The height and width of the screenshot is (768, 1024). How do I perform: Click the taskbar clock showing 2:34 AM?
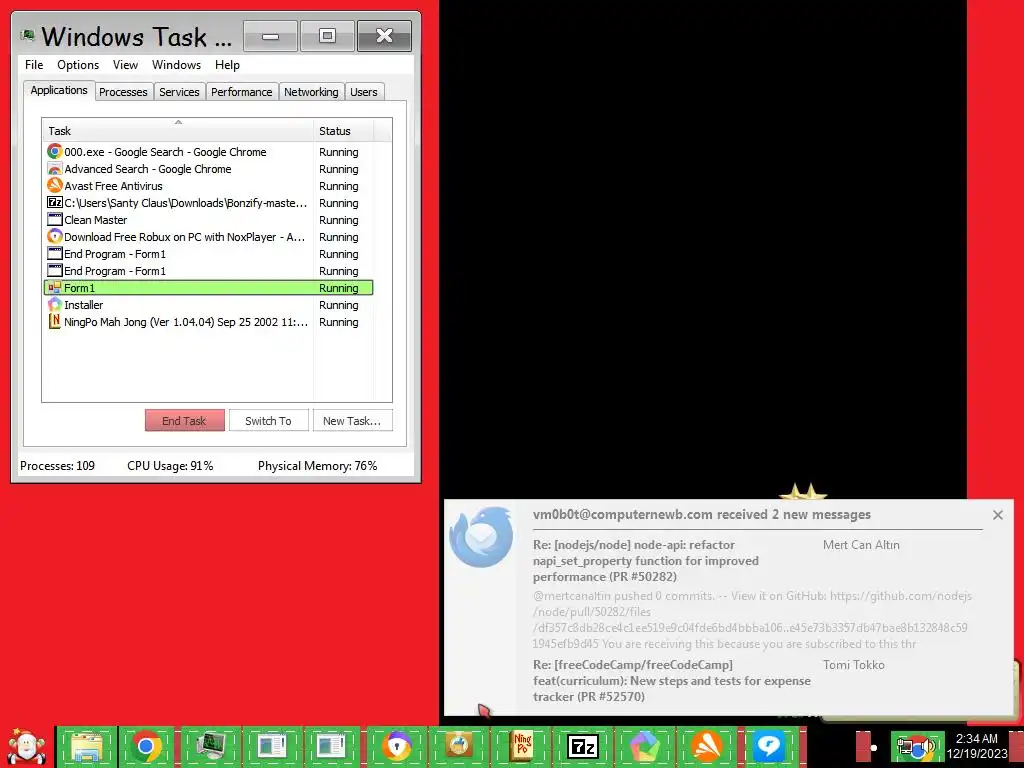click(x=976, y=746)
